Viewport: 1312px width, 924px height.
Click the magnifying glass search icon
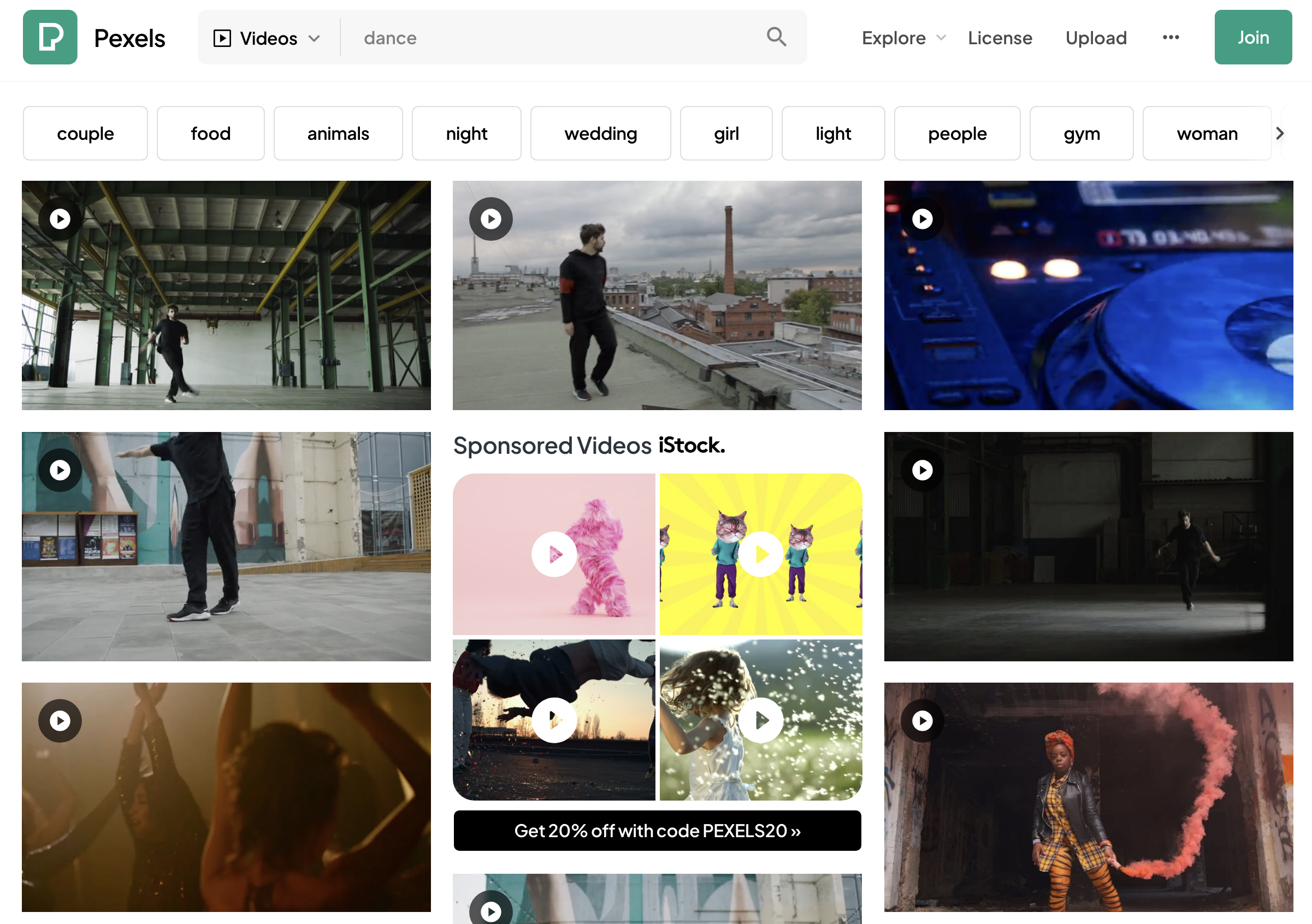(x=776, y=37)
